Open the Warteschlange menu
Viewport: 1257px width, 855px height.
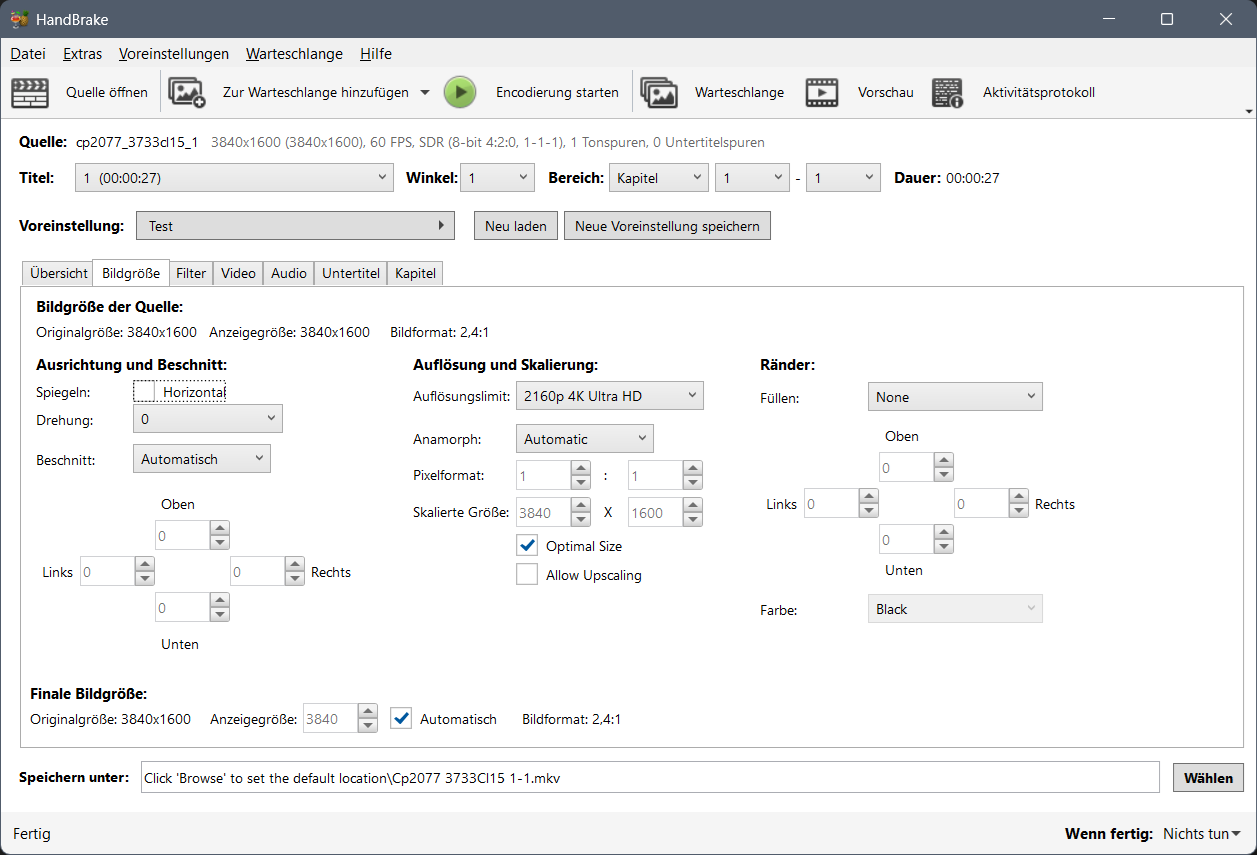[x=294, y=54]
